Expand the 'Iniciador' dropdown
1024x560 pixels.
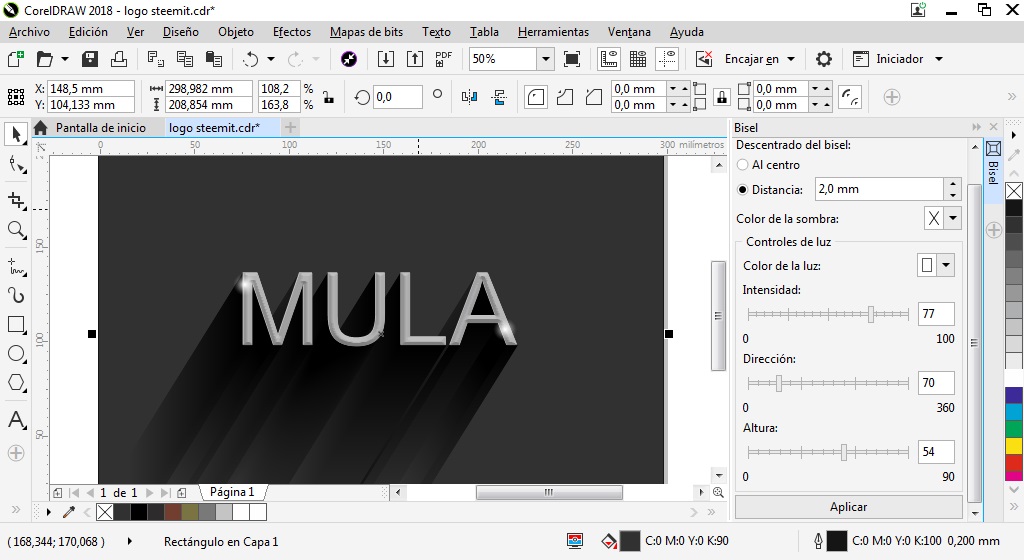coord(939,59)
